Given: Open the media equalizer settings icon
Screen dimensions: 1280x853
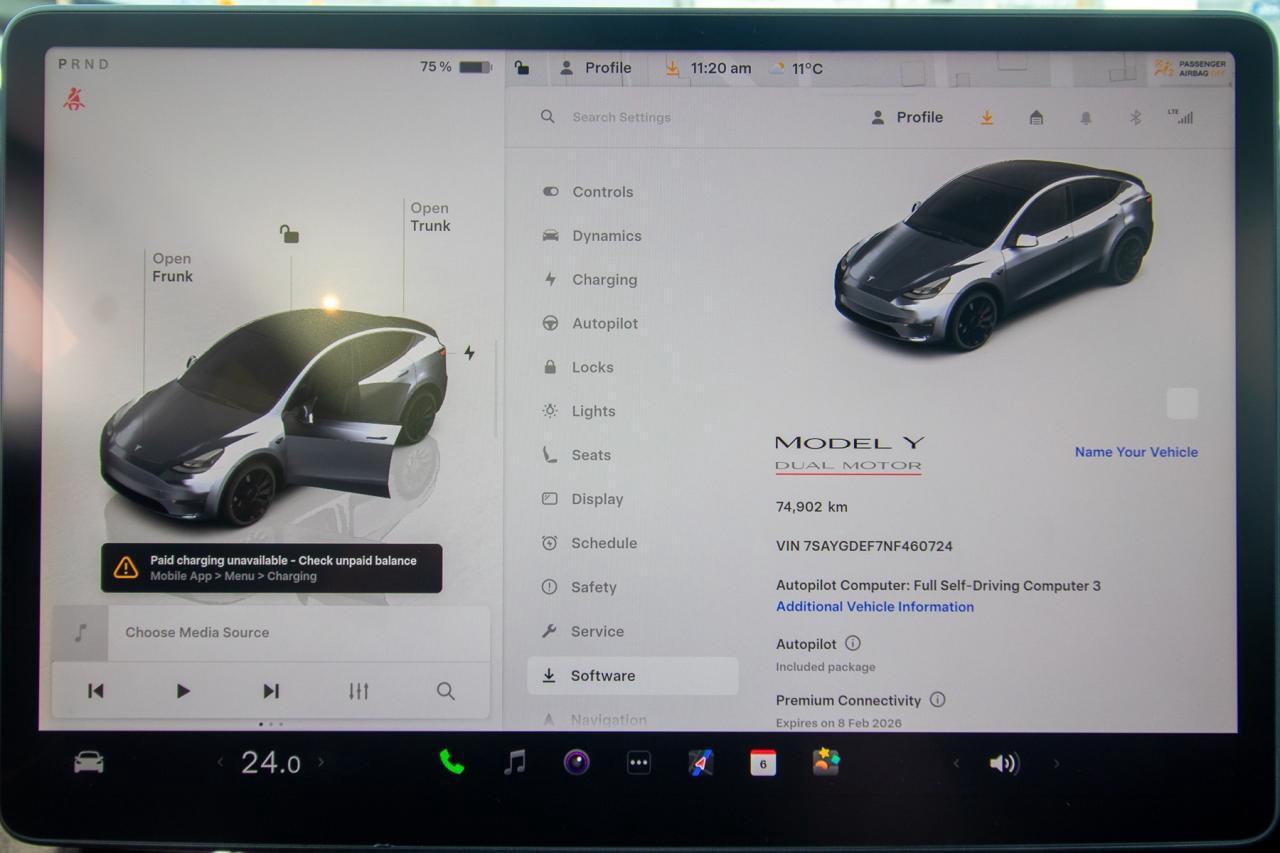Looking at the screenshot, I should tap(359, 691).
